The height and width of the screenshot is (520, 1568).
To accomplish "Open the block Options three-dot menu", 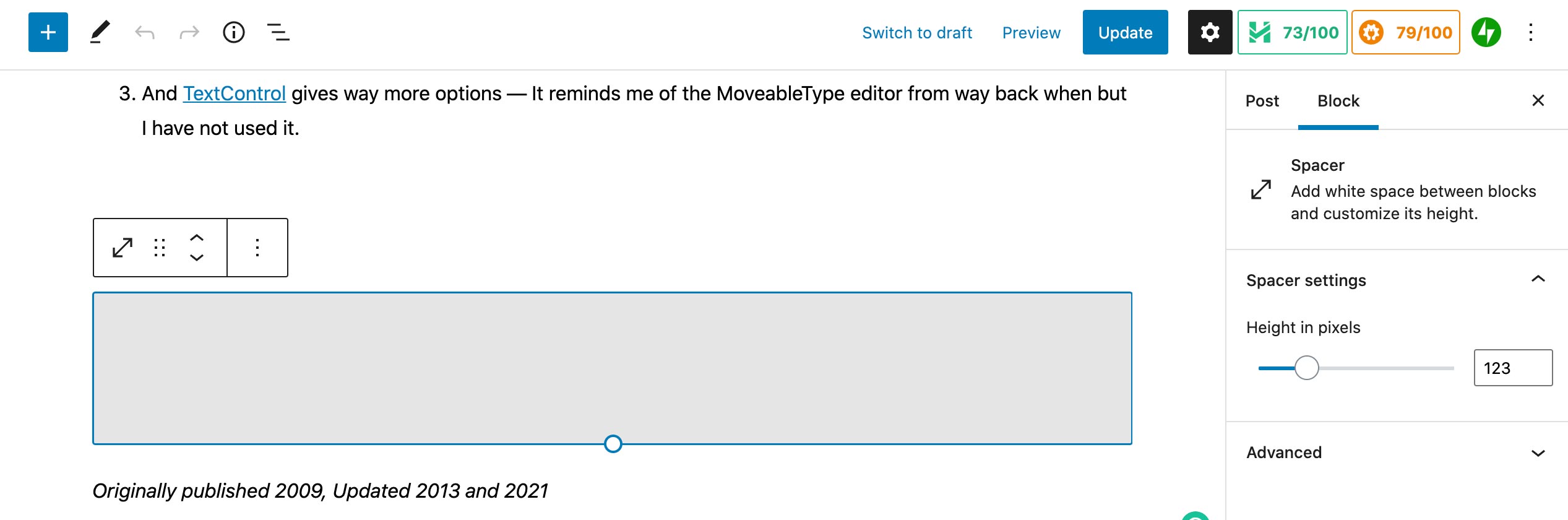I will 257,247.
